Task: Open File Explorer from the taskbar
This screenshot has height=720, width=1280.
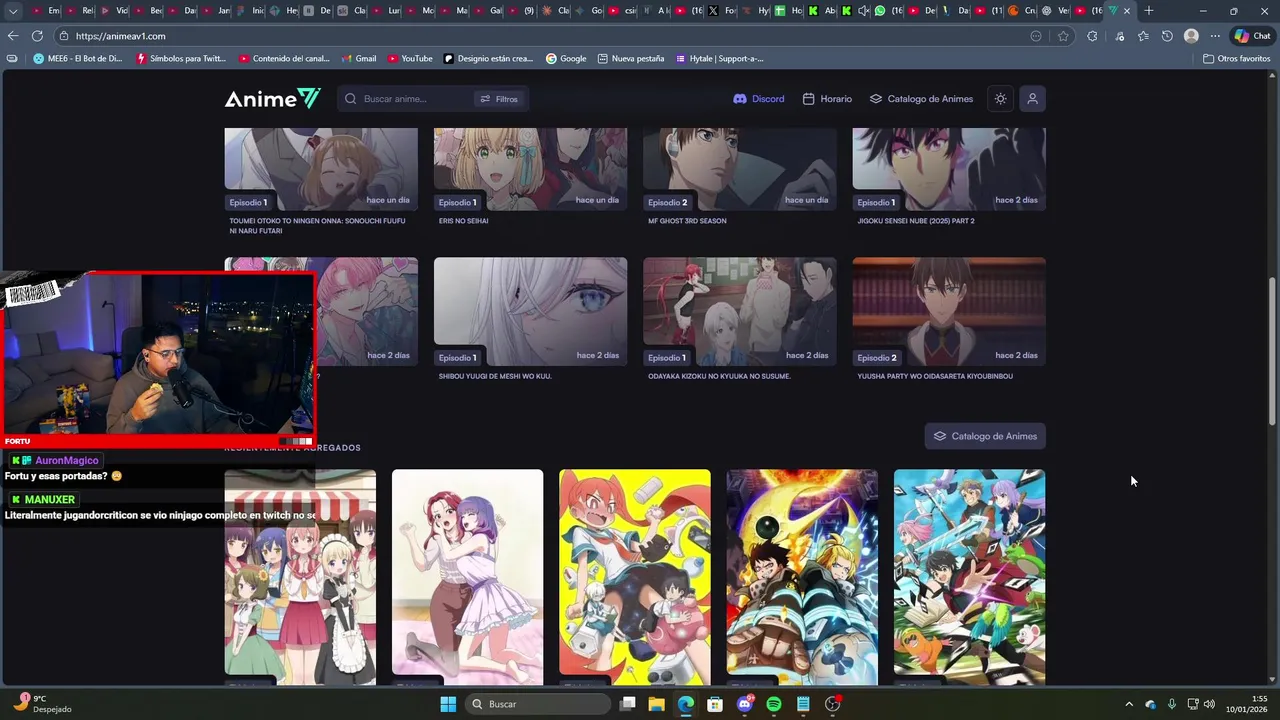Action: (656, 704)
